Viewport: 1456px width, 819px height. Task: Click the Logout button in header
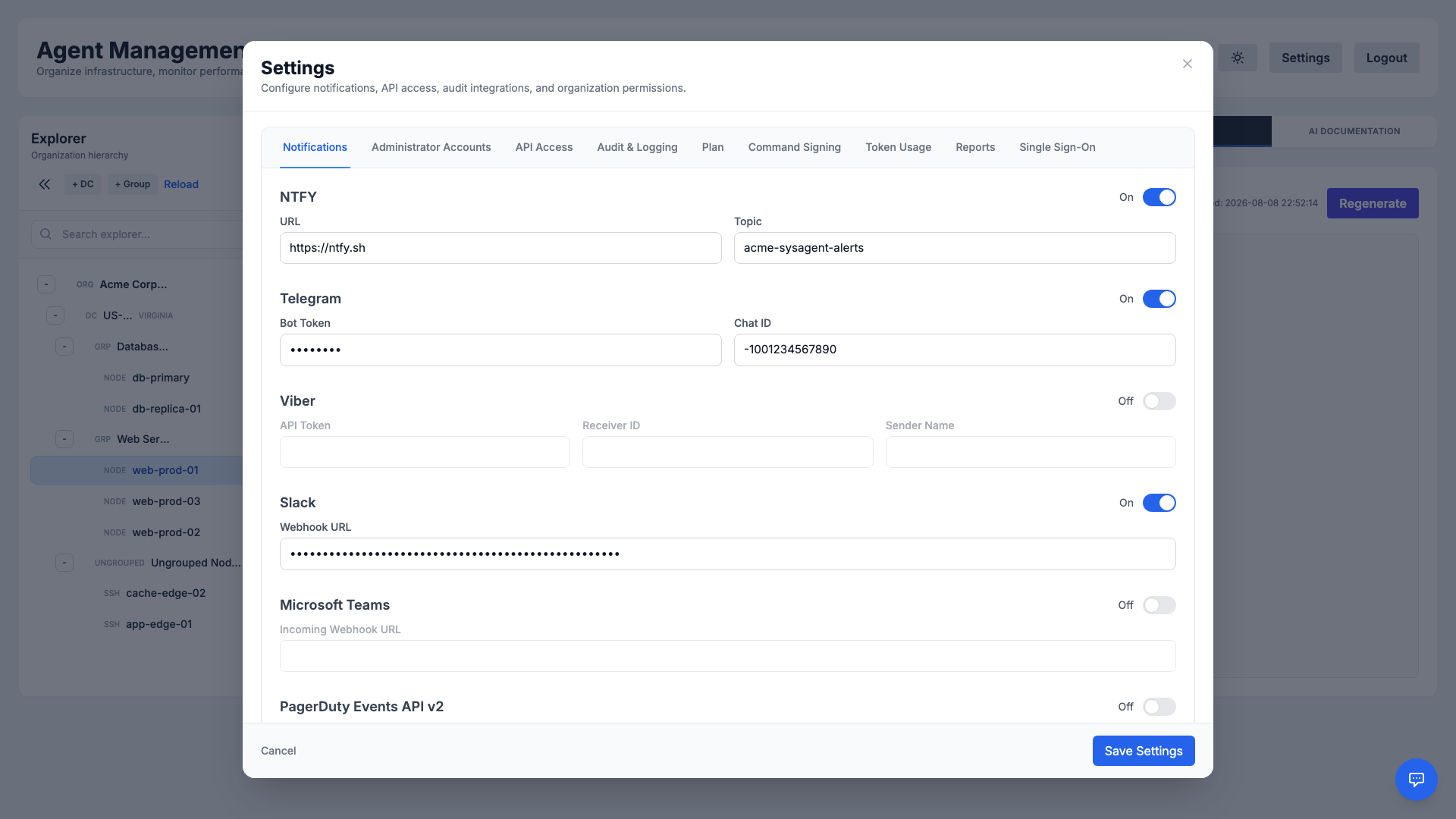(x=1386, y=58)
